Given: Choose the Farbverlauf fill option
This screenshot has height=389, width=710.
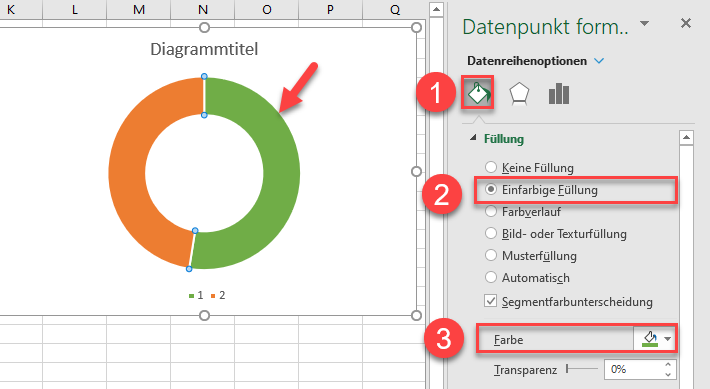Looking at the screenshot, I should (x=523, y=211).
